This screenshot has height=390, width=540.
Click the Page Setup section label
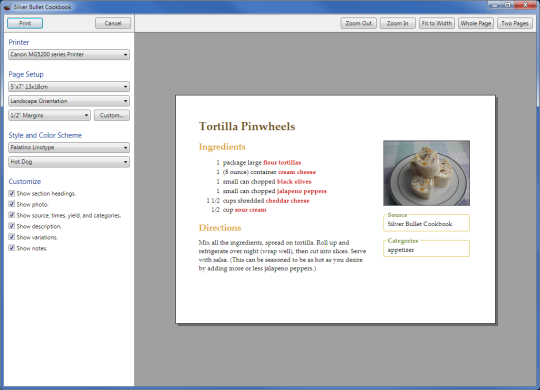26,74
